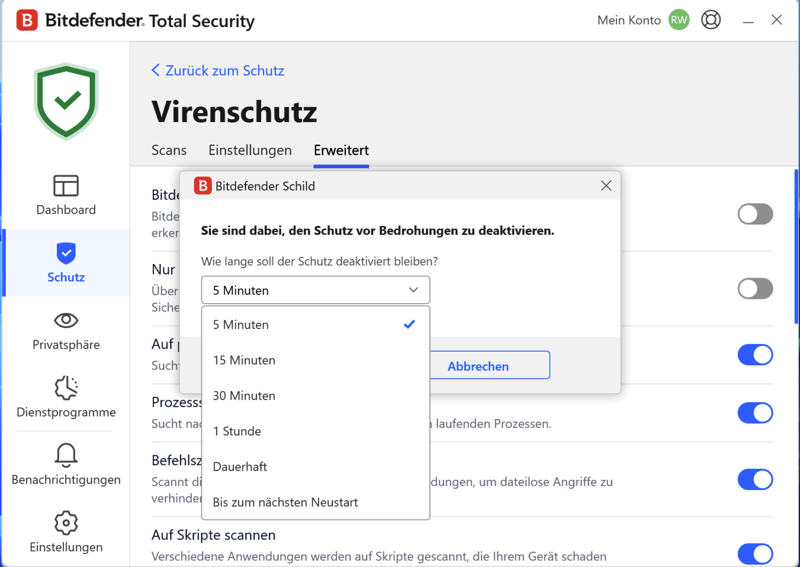Image resolution: width=800 pixels, height=567 pixels.
Task: Choose 30 Minuten from the list
Action: tap(315, 396)
